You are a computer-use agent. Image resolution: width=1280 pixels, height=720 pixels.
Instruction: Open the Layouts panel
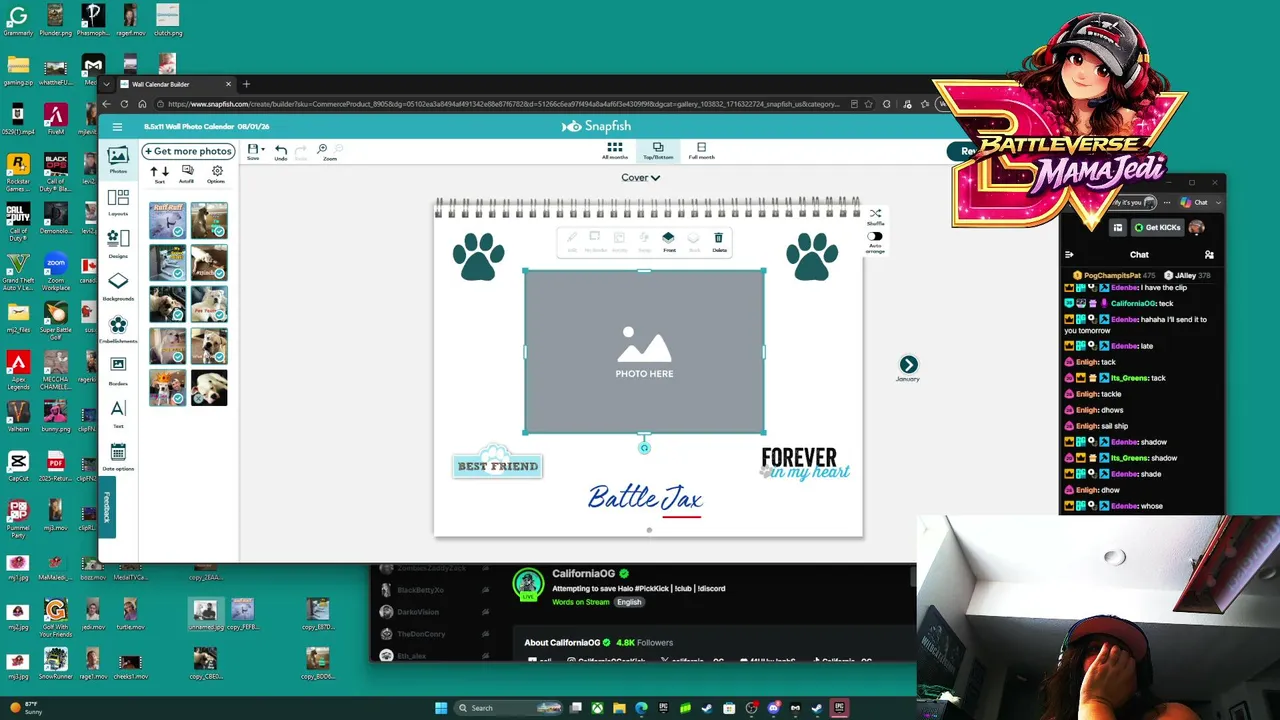(118, 202)
